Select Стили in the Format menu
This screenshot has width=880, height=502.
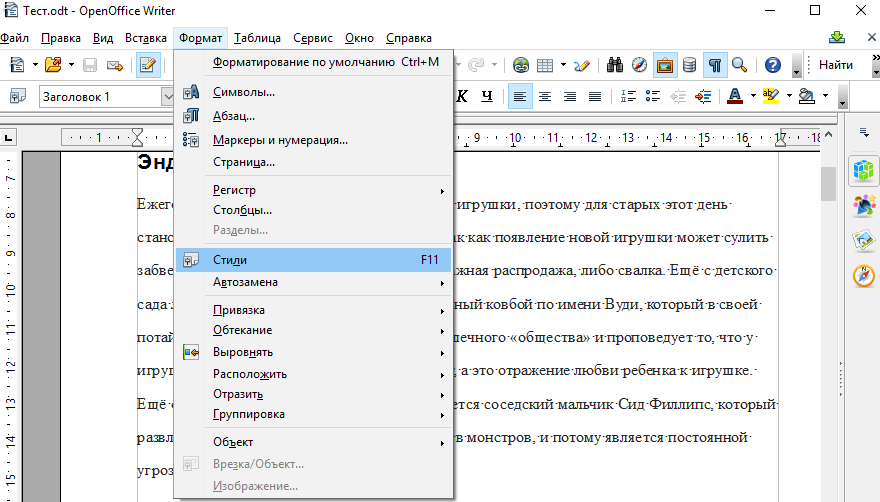pos(230,260)
